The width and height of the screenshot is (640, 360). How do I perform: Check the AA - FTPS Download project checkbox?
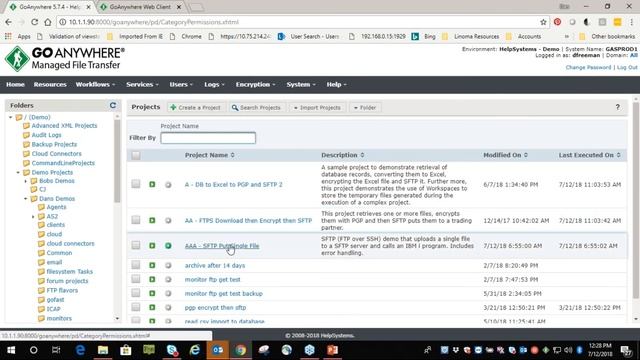tap(136, 220)
